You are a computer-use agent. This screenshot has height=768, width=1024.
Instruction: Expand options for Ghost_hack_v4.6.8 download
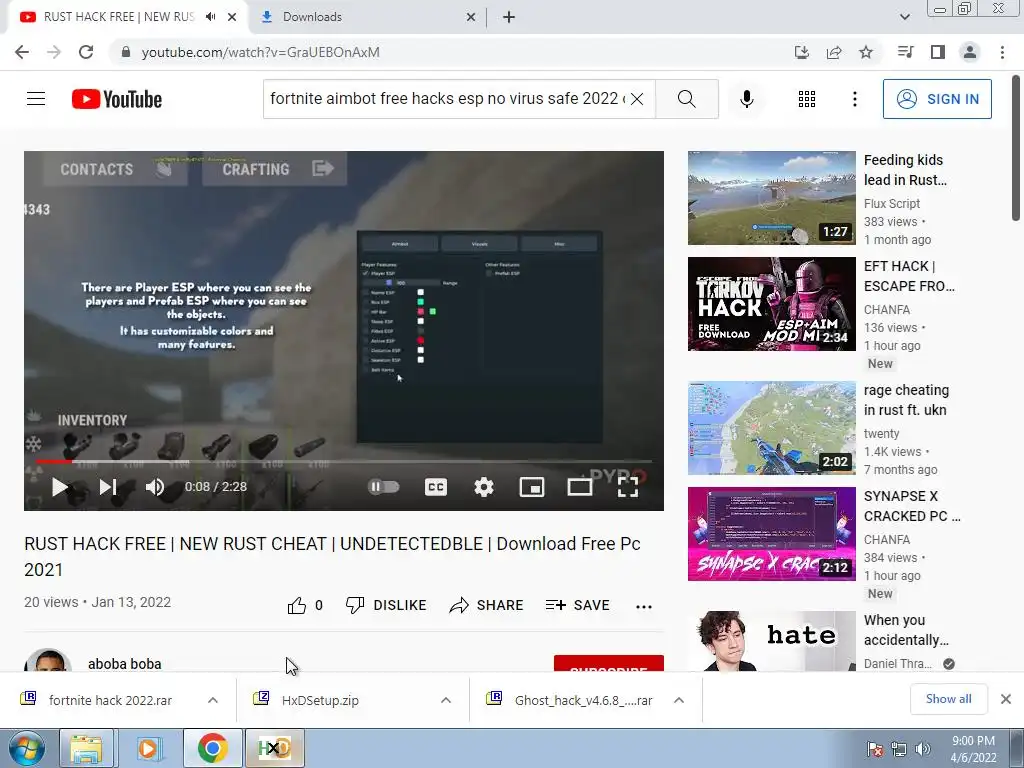click(679, 700)
